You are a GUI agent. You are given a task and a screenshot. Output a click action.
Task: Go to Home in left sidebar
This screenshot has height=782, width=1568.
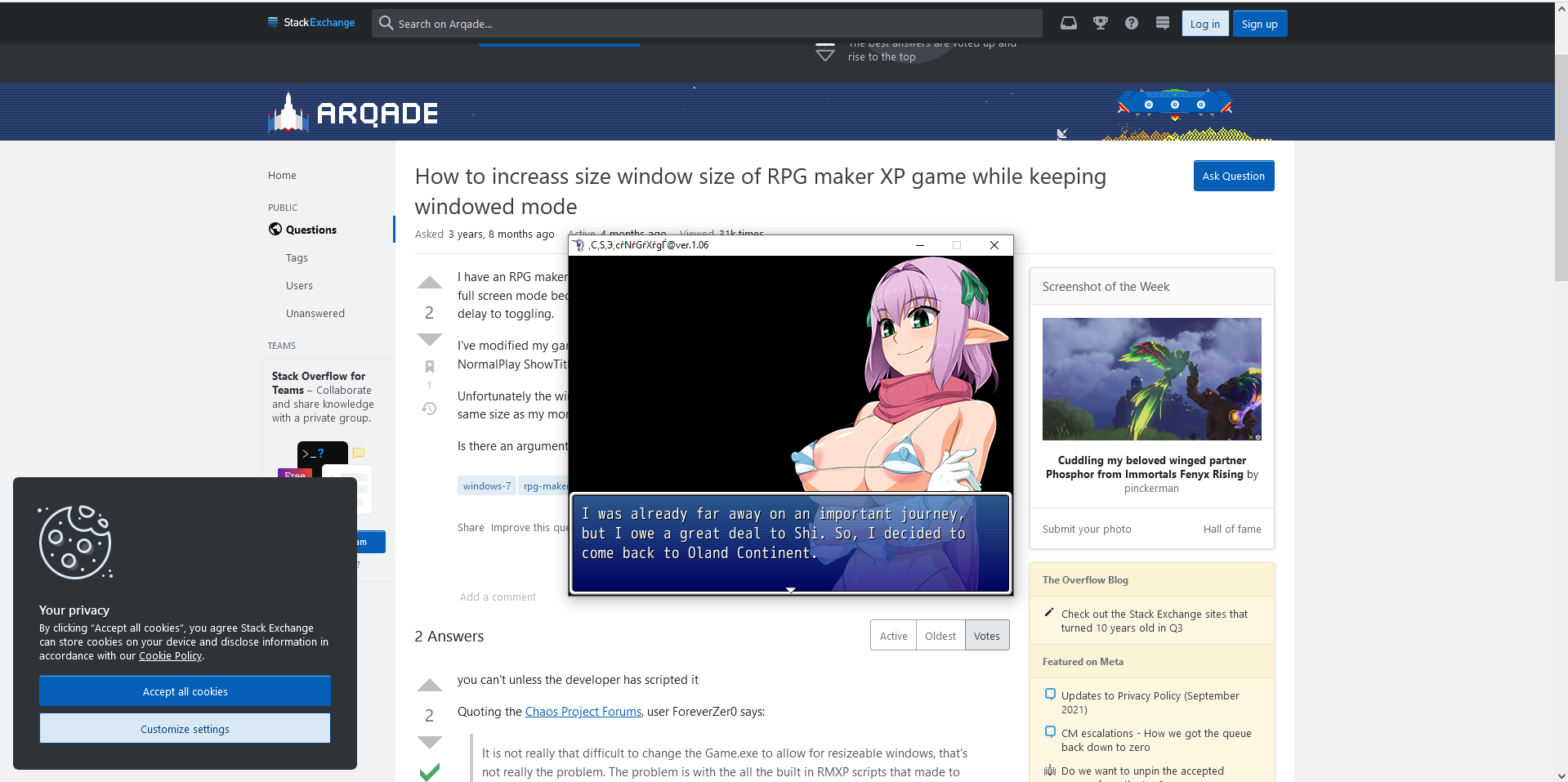pos(282,175)
